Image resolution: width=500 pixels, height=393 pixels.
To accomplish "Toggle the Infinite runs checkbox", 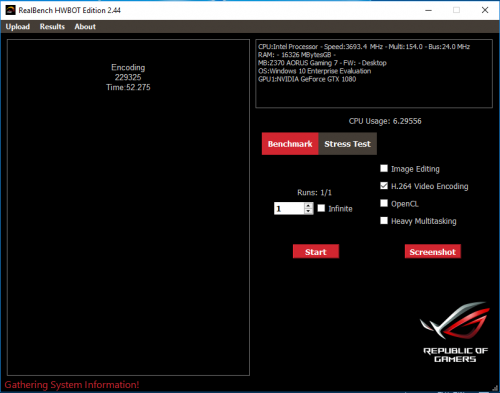I will pyautogui.click(x=321, y=208).
